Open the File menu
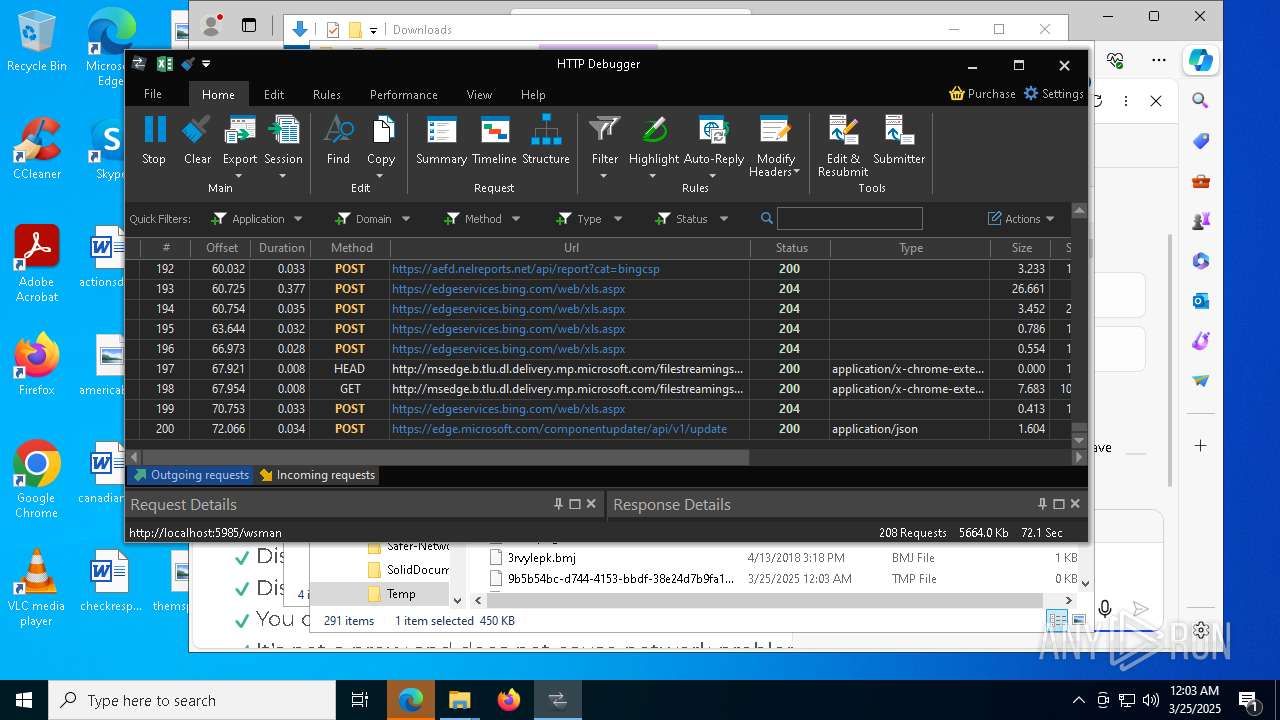Viewport: 1280px width, 720px height. [153, 94]
